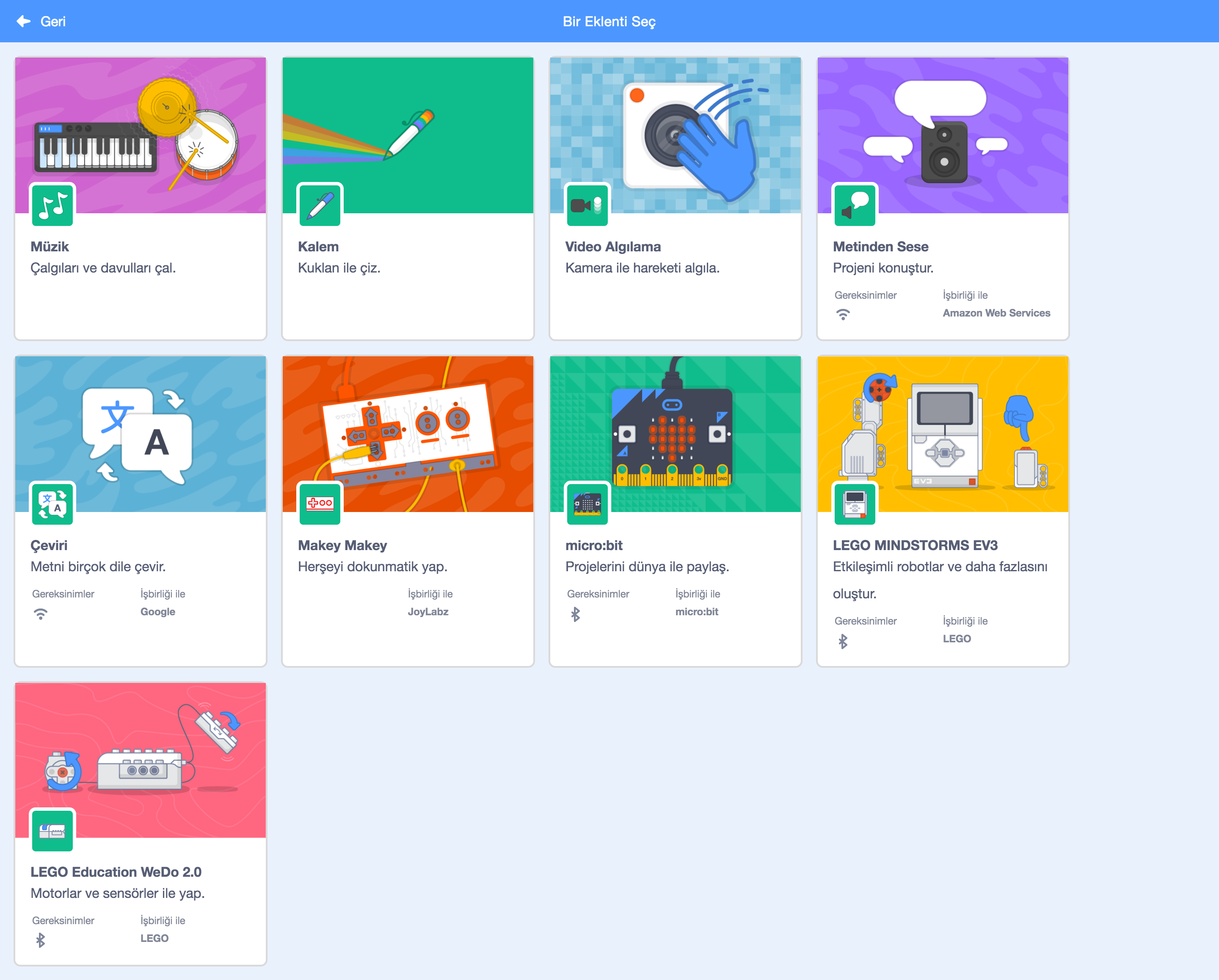
Task: Click 'Projelerini dünya ile paylaş.' description
Action: pyautogui.click(x=647, y=567)
